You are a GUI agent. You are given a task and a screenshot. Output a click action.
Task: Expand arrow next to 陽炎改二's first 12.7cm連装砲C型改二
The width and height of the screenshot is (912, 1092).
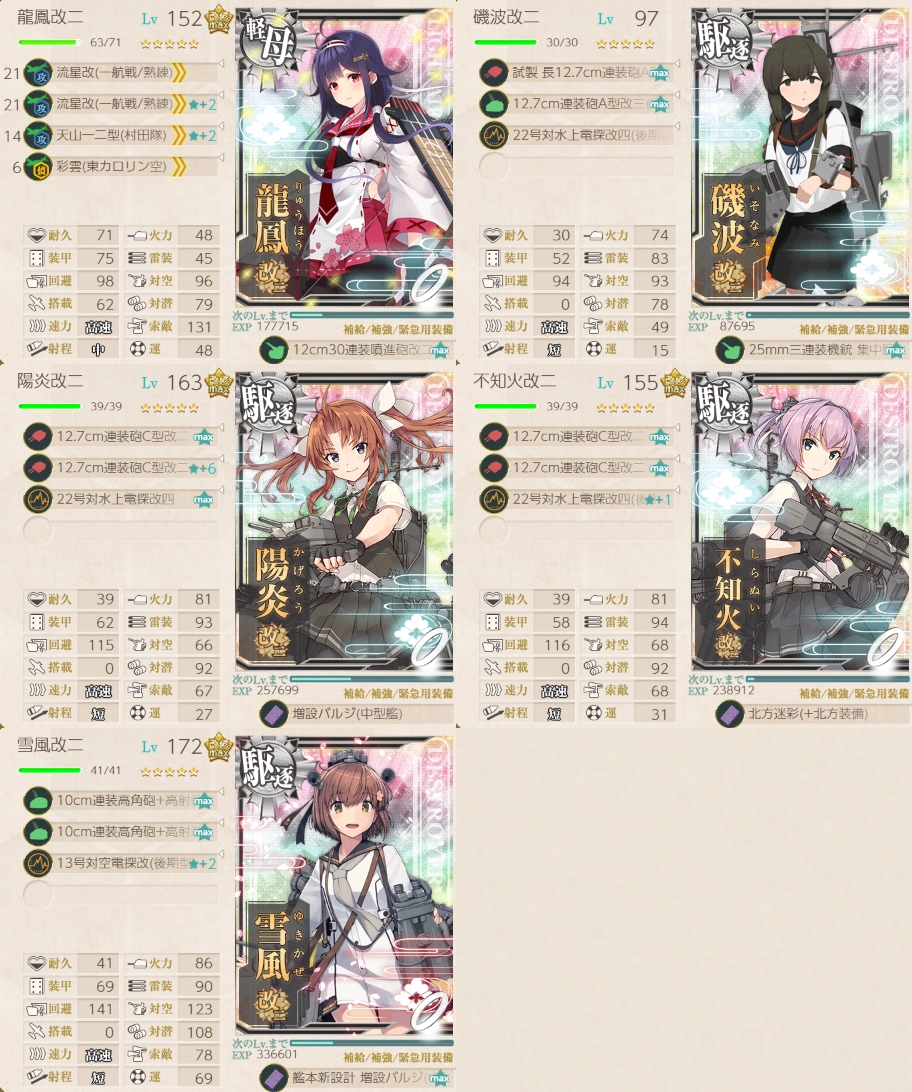click(221, 428)
